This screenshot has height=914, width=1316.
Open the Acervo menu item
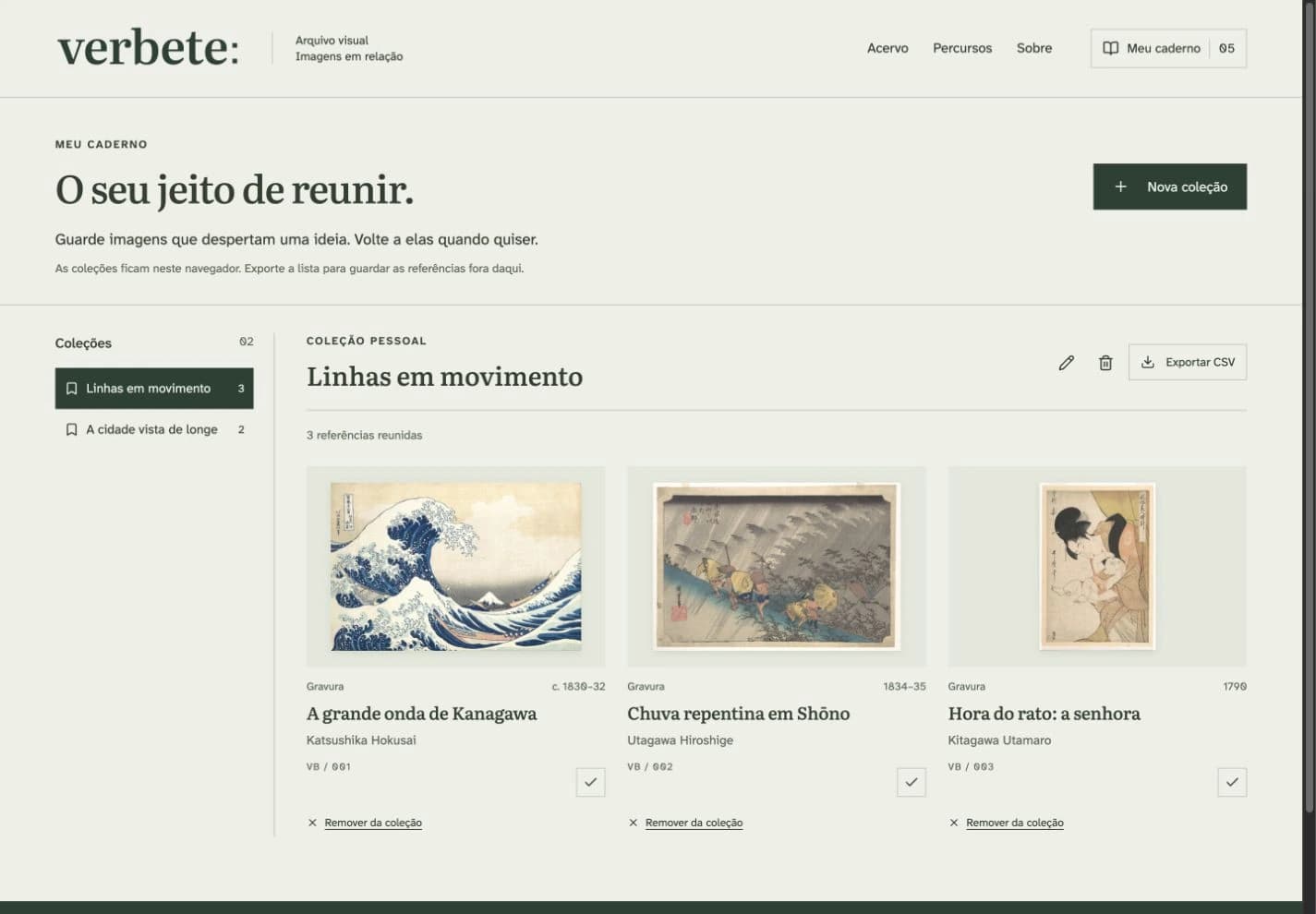click(x=887, y=48)
